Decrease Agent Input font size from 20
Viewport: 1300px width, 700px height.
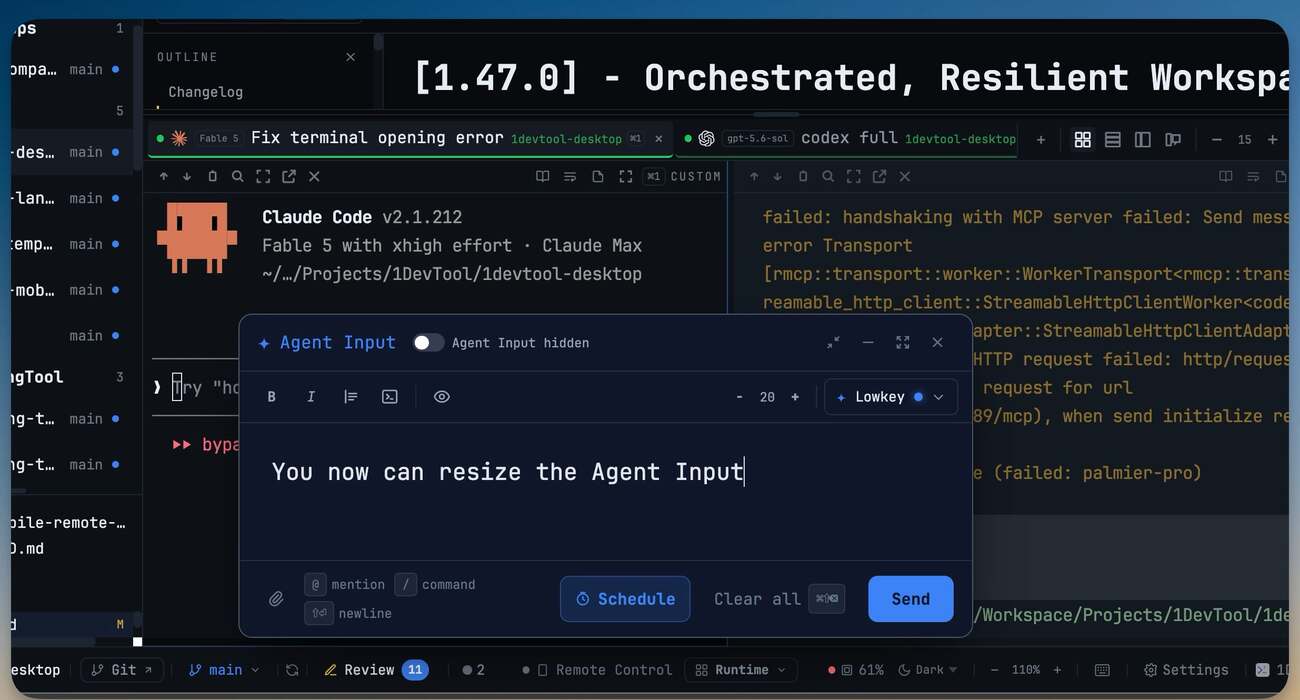(739, 397)
